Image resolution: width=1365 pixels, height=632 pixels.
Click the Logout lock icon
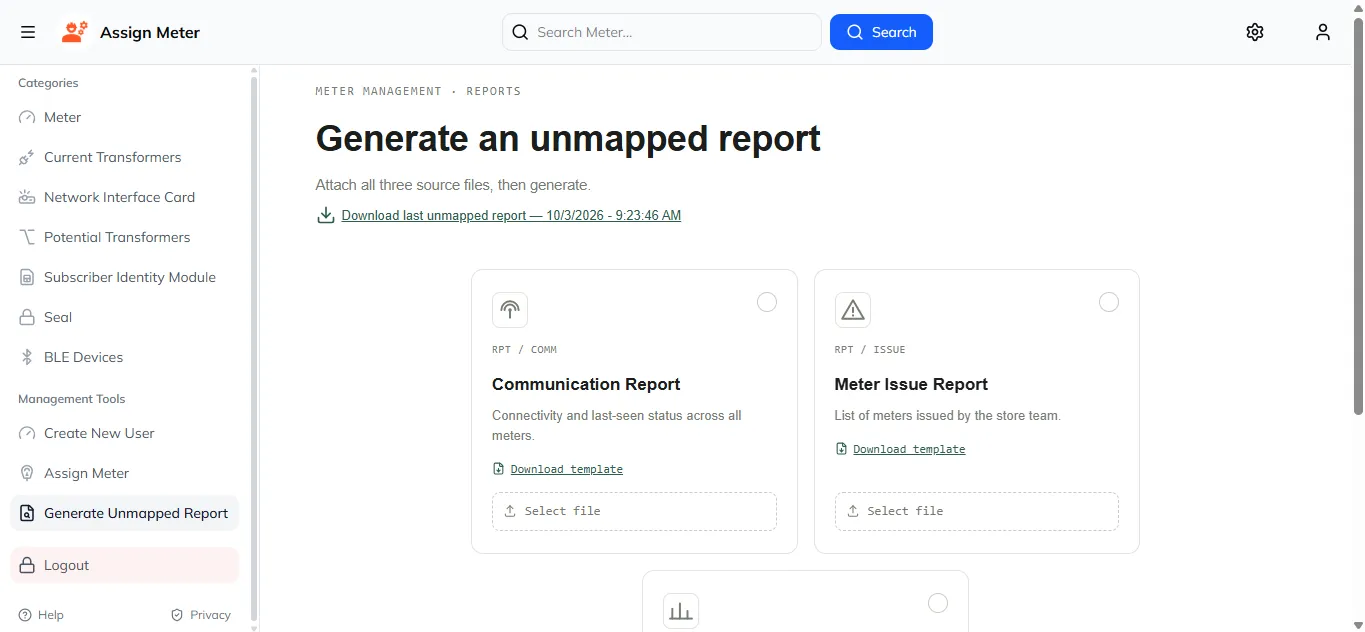27,565
